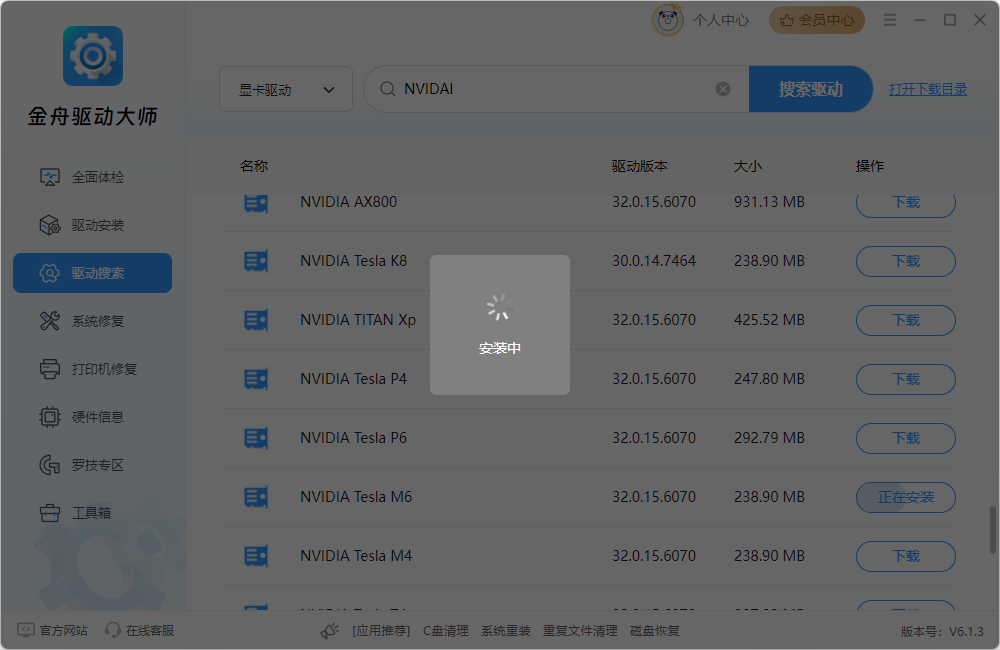Open 官方网站 link in footer
Image resolution: width=1000 pixels, height=650 pixels.
(x=52, y=631)
